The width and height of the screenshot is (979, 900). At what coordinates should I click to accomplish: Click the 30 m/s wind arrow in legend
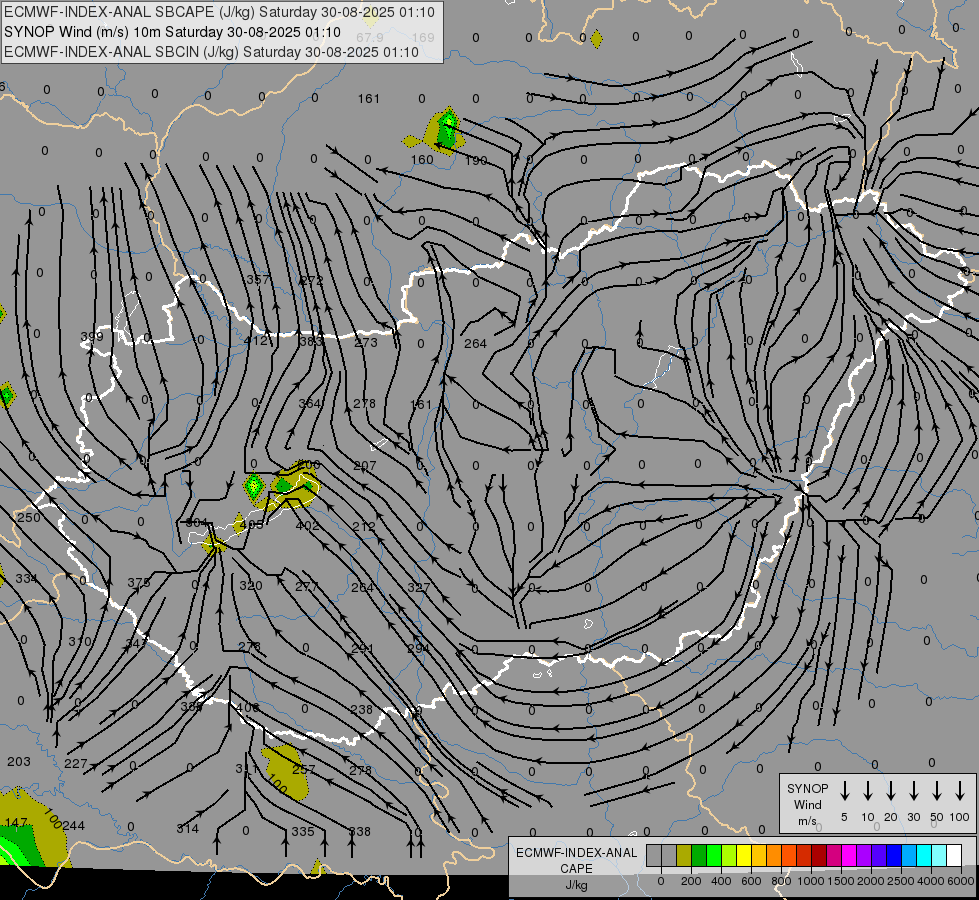(x=913, y=791)
